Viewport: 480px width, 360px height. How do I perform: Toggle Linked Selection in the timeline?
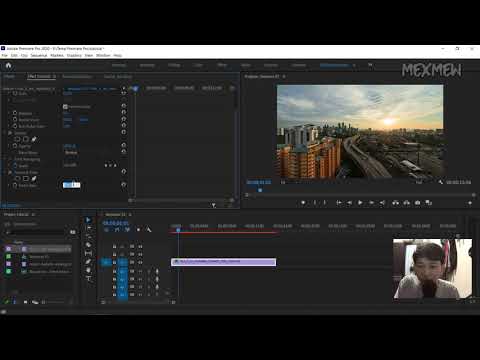pyautogui.click(x=127, y=230)
